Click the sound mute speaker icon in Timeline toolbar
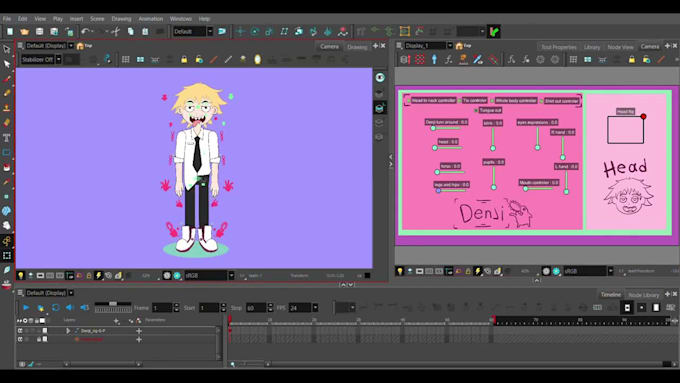680x383 pixels. point(70,308)
